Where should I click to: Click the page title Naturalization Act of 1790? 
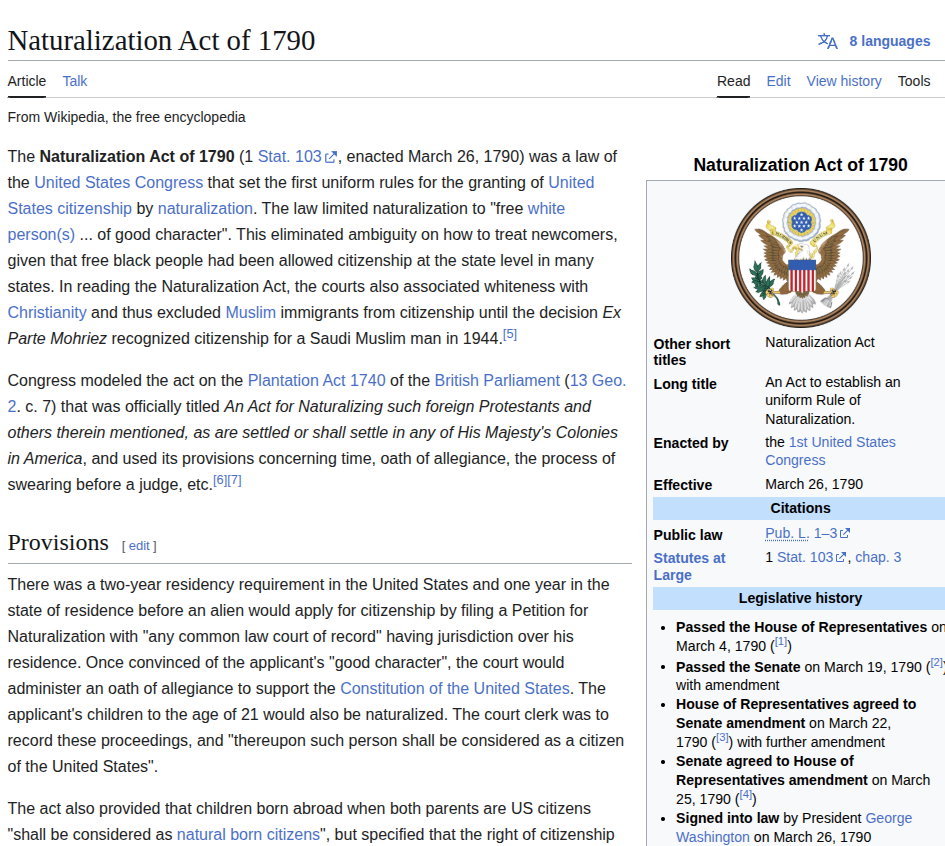tap(162, 41)
